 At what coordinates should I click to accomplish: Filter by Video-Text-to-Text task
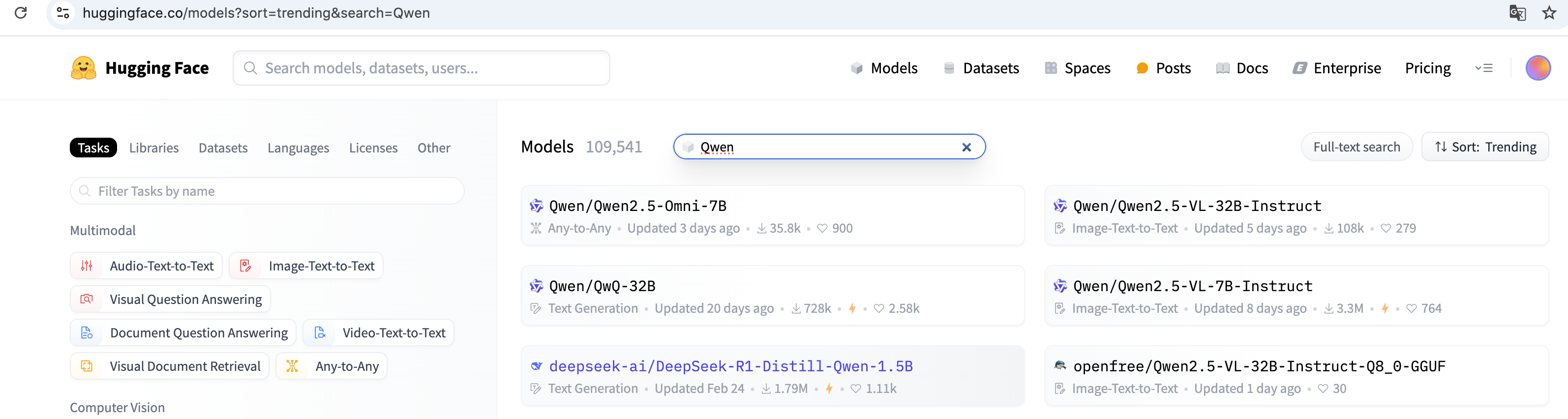pos(379,332)
